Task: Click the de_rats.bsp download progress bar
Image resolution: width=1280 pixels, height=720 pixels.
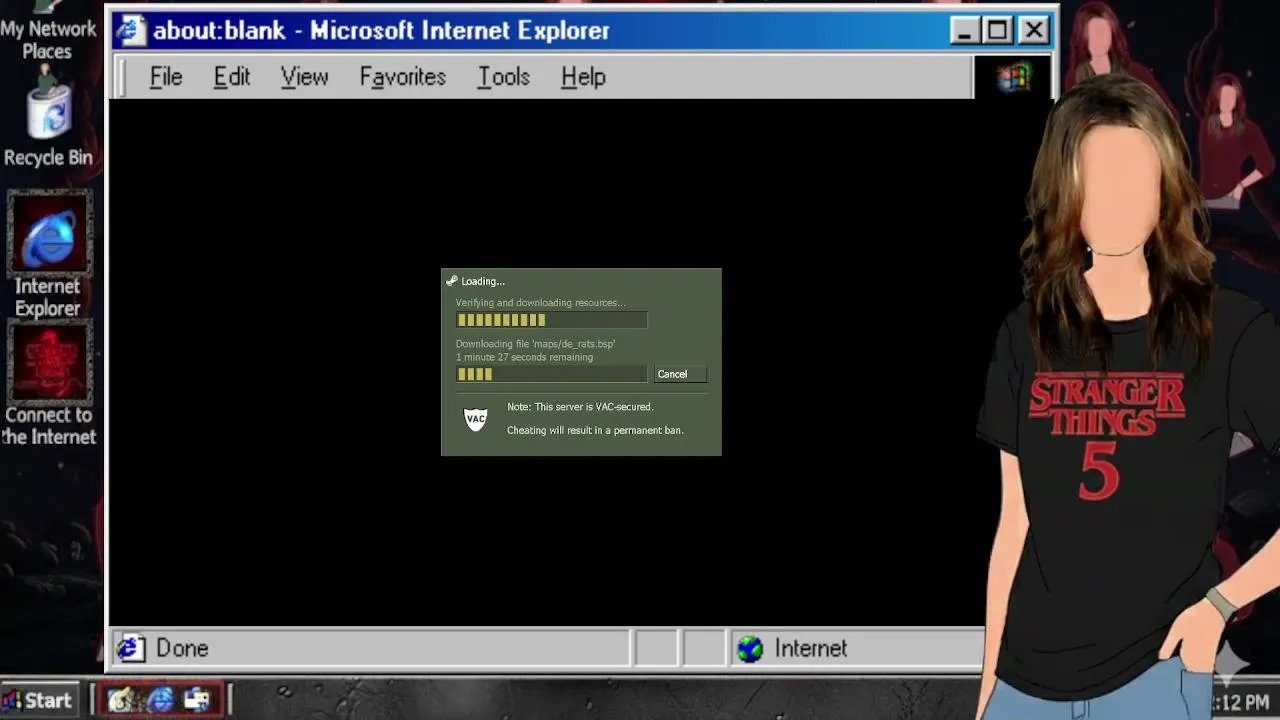Action: point(552,374)
